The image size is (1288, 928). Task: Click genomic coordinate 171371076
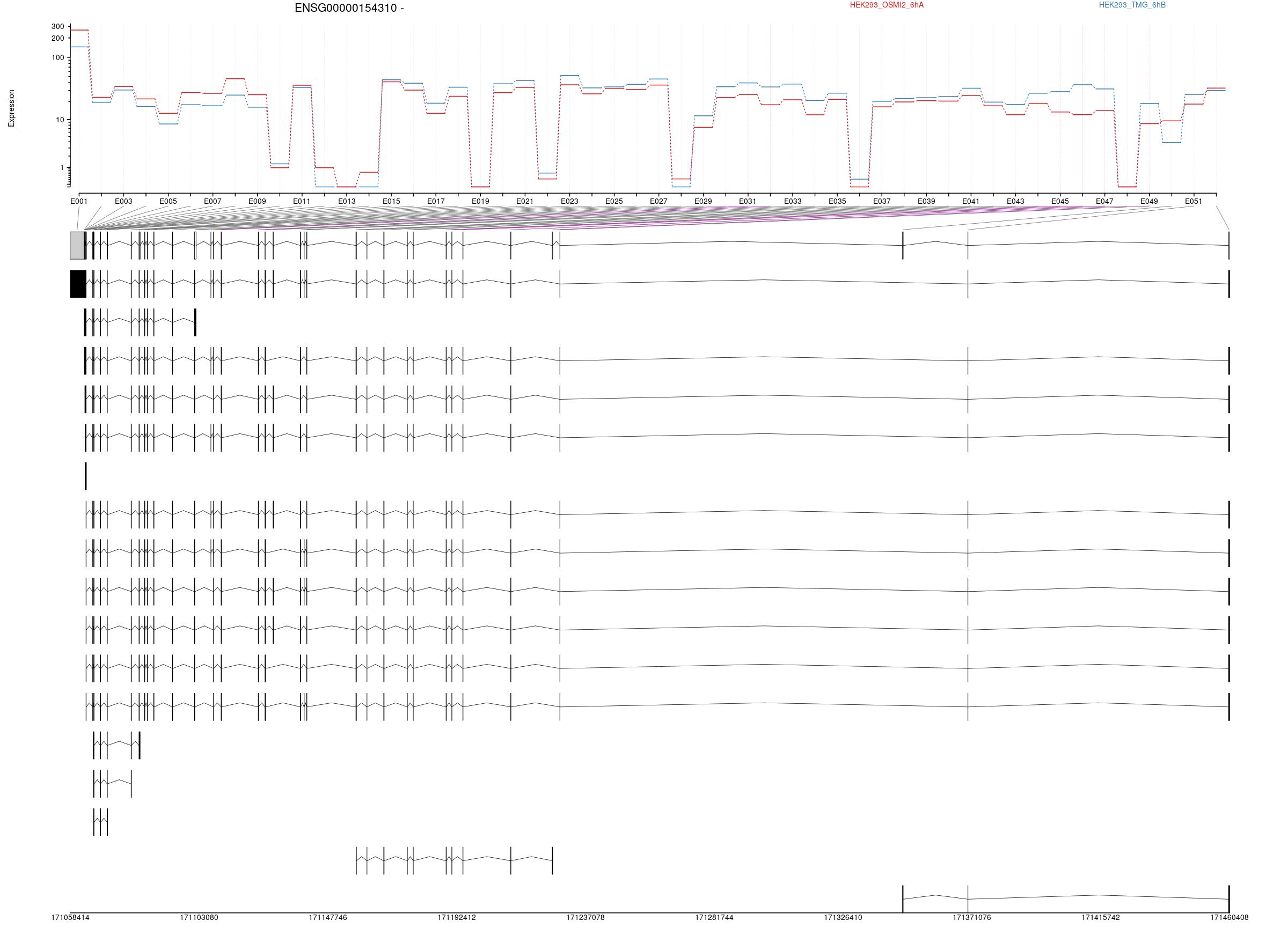tap(972, 917)
